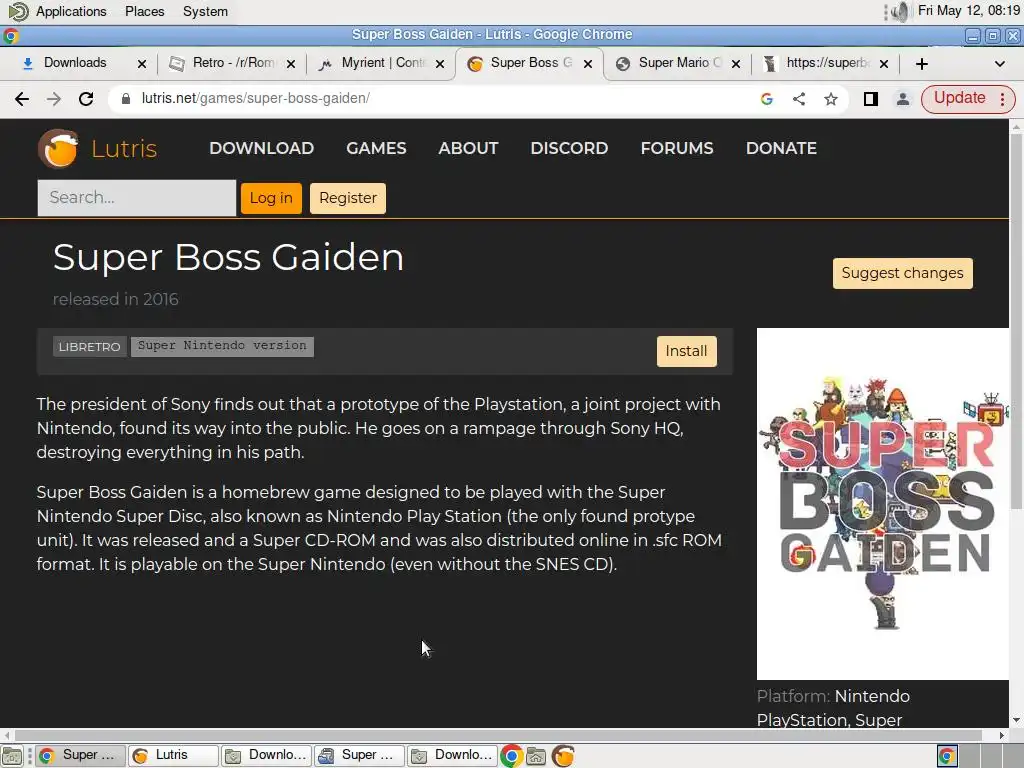Share this page via share icon
The image size is (1024, 768).
[799, 99]
